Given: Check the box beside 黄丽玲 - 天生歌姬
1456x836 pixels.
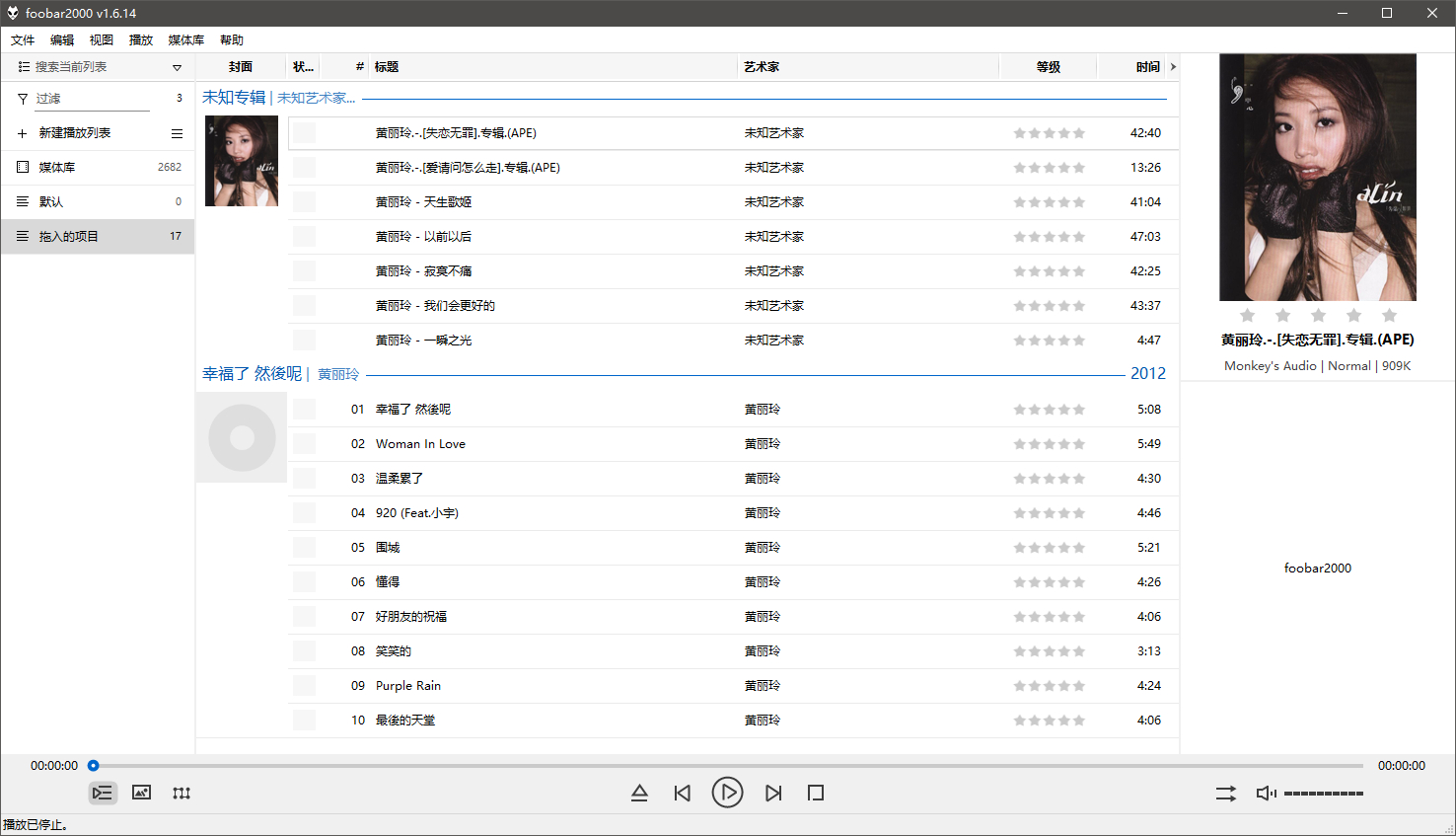Looking at the screenshot, I should click(x=304, y=201).
